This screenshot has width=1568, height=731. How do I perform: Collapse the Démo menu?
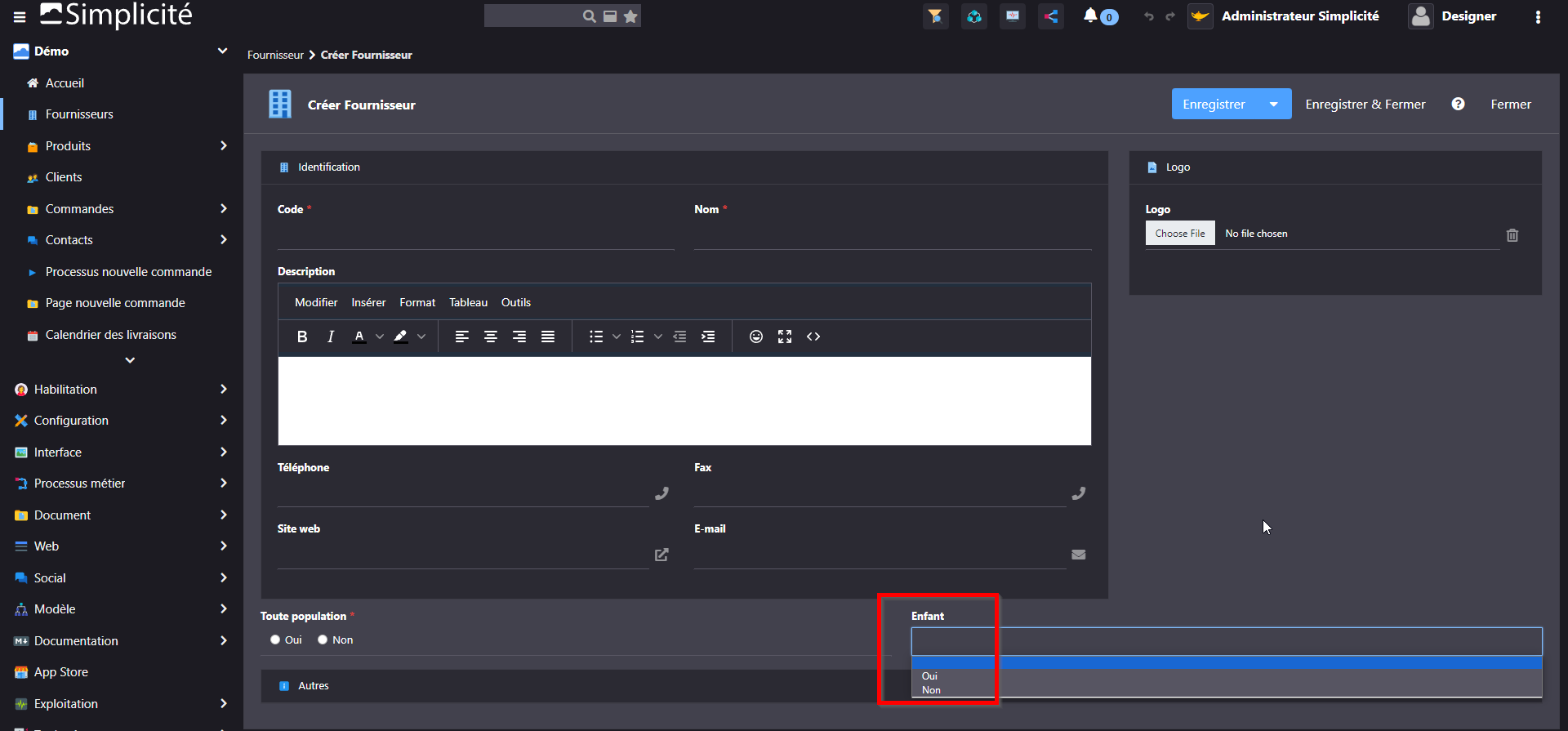coord(222,51)
